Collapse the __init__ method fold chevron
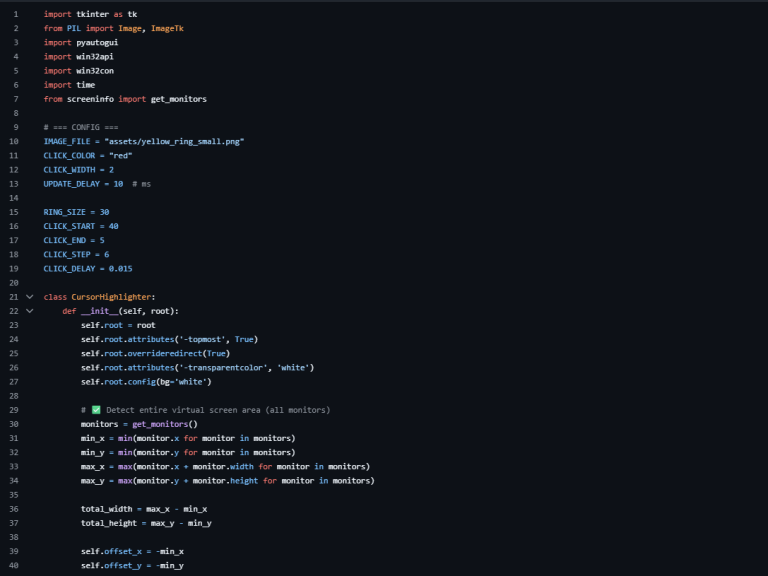768x576 pixels. point(30,311)
